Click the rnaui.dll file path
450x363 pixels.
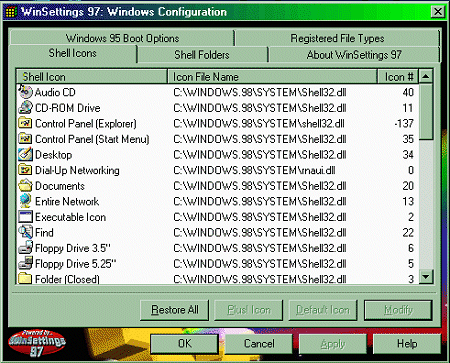(x=254, y=170)
